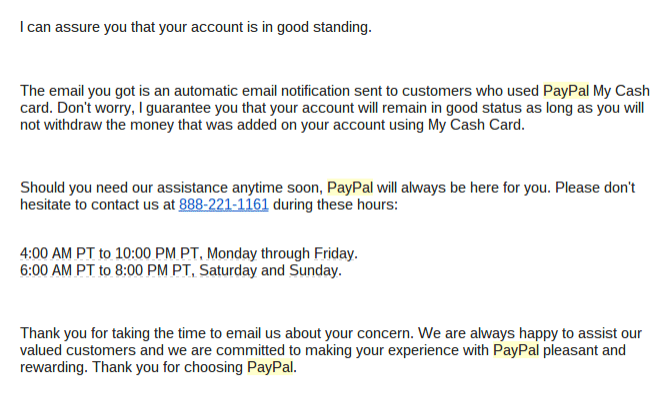Open the 888-221-1161 phone number link

[x=224, y=205]
